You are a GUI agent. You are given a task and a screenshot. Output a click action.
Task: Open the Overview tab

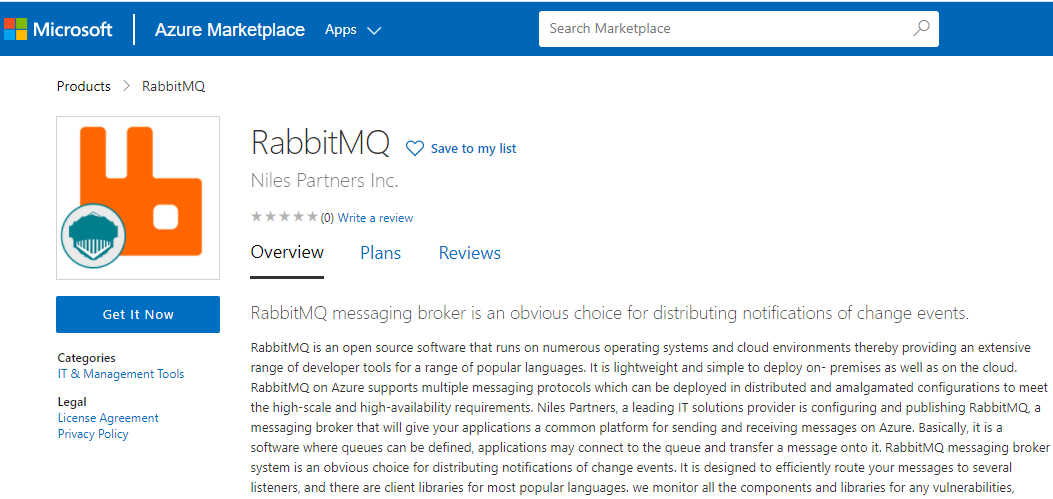[287, 252]
